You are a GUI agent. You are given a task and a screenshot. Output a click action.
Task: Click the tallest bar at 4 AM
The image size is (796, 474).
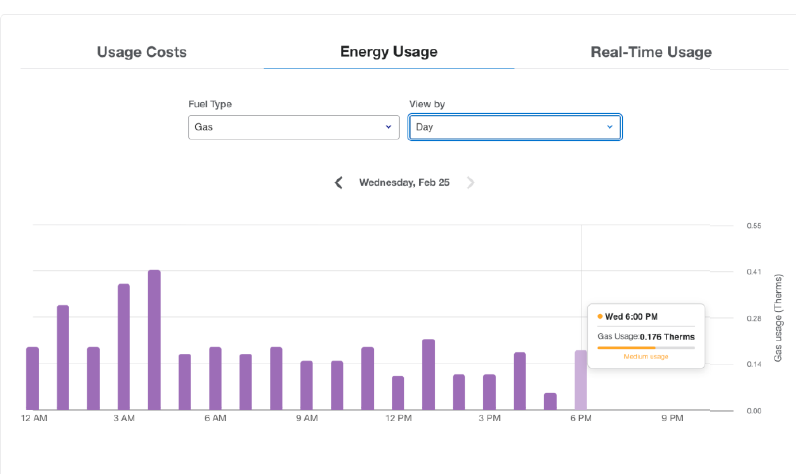click(x=154, y=340)
